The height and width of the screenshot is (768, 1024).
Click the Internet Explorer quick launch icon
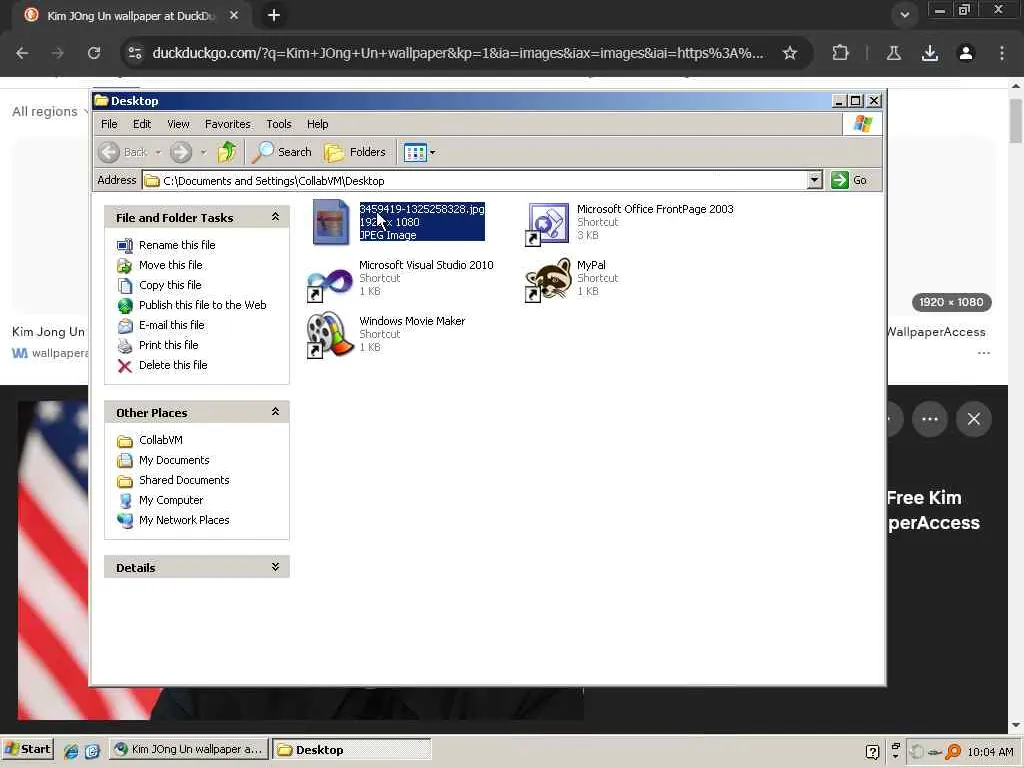(x=71, y=751)
